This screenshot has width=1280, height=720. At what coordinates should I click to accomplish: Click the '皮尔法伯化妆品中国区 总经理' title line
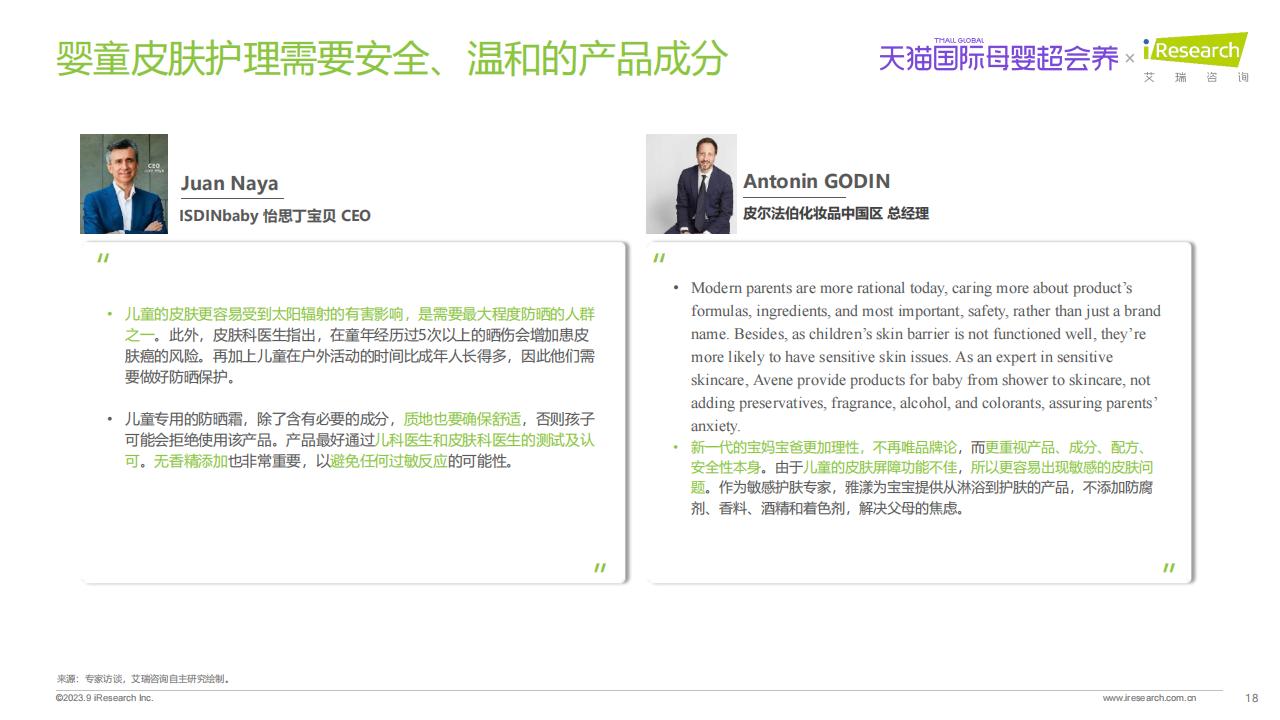point(836,213)
